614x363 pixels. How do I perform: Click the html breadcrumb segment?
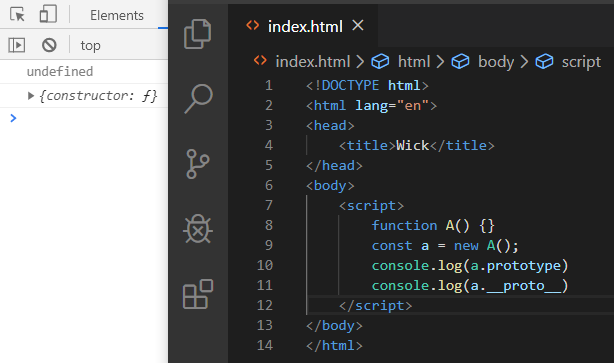tap(414, 61)
